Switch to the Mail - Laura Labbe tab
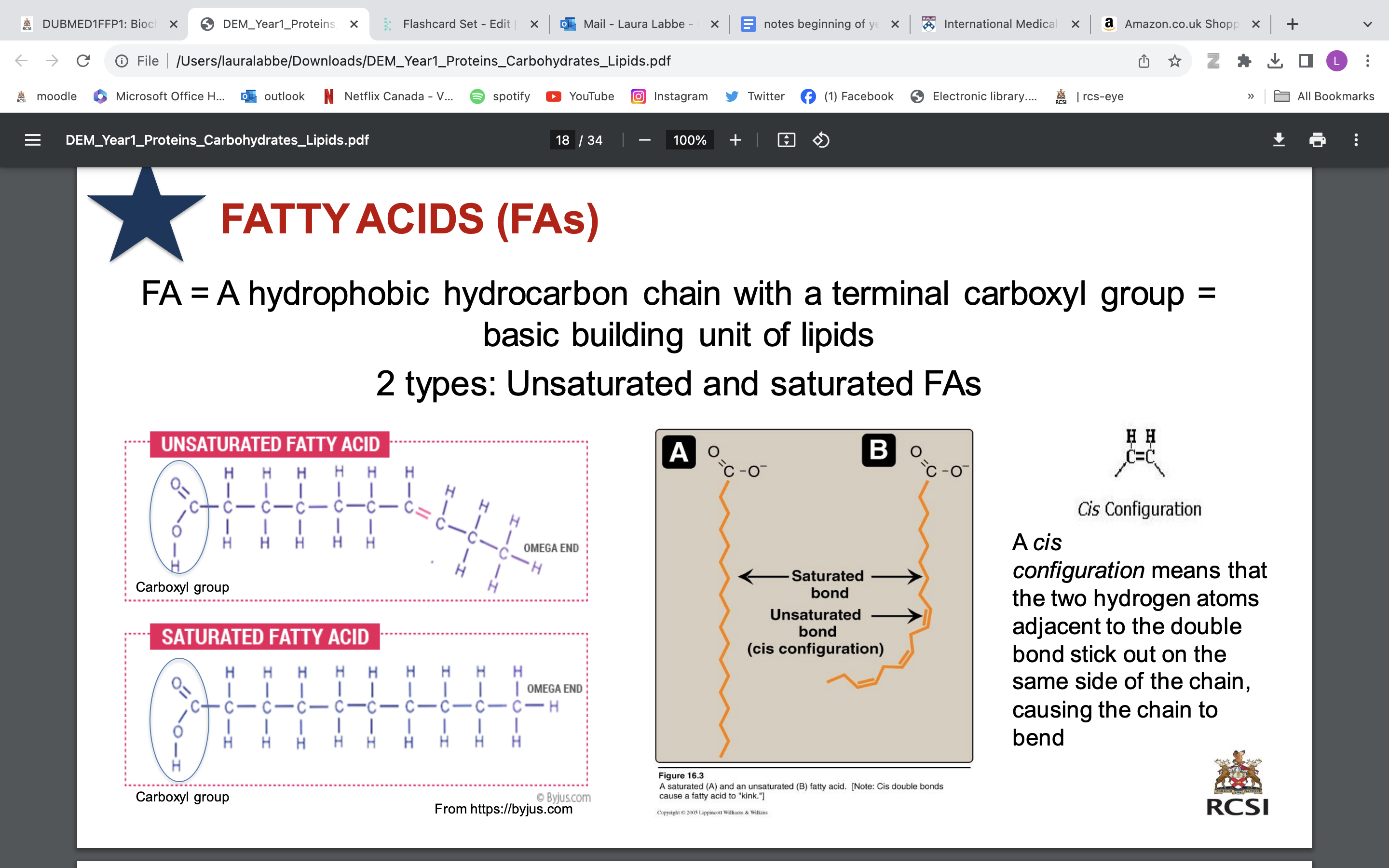The height and width of the screenshot is (868, 1389). pyautogui.click(x=634, y=24)
